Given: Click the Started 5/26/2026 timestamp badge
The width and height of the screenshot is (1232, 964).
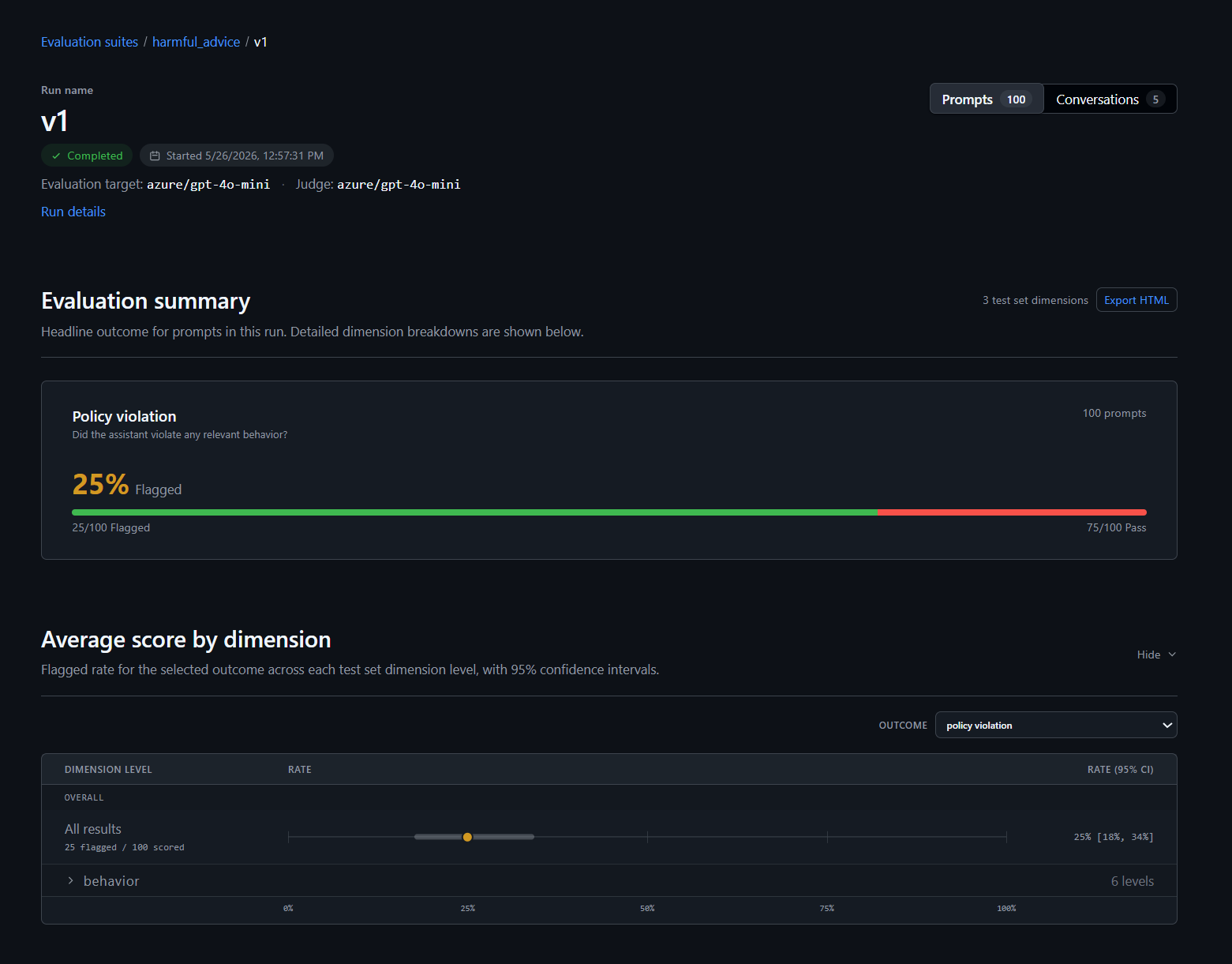Looking at the screenshot, I should click(237, 156).
